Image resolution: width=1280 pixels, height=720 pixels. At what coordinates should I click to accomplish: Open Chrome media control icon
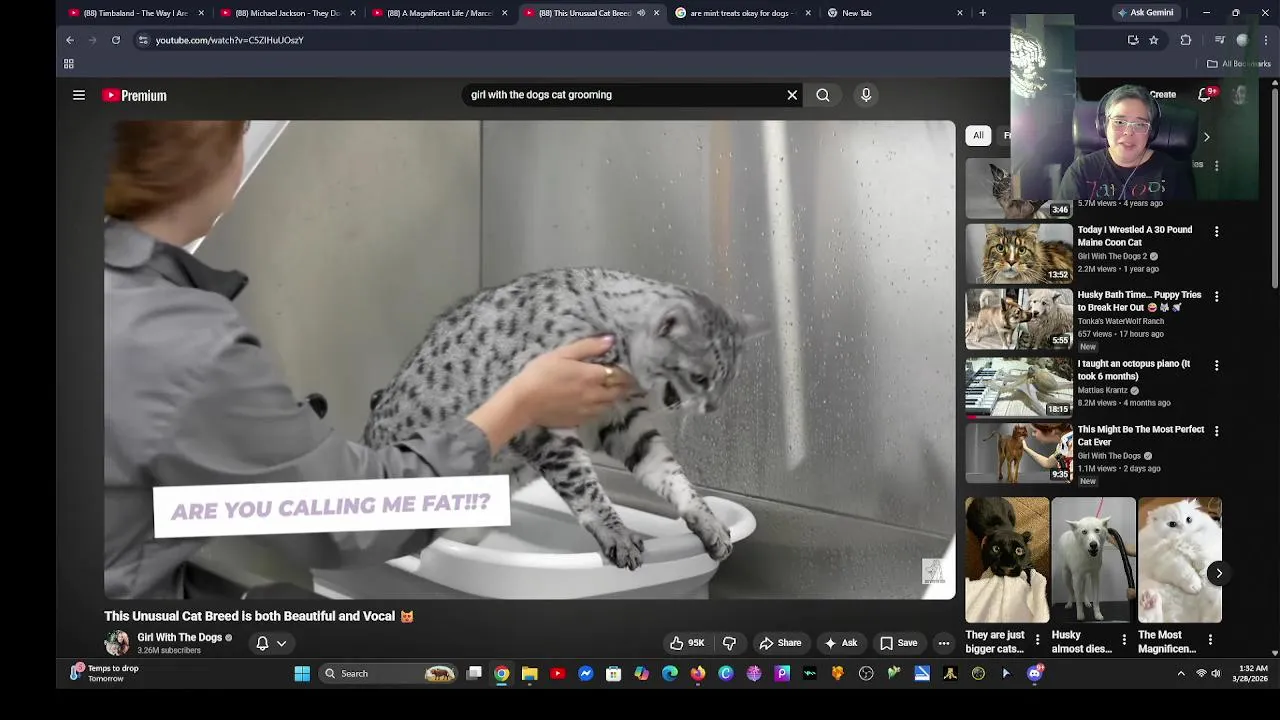pyautogui.click(x=1219, y=40)
